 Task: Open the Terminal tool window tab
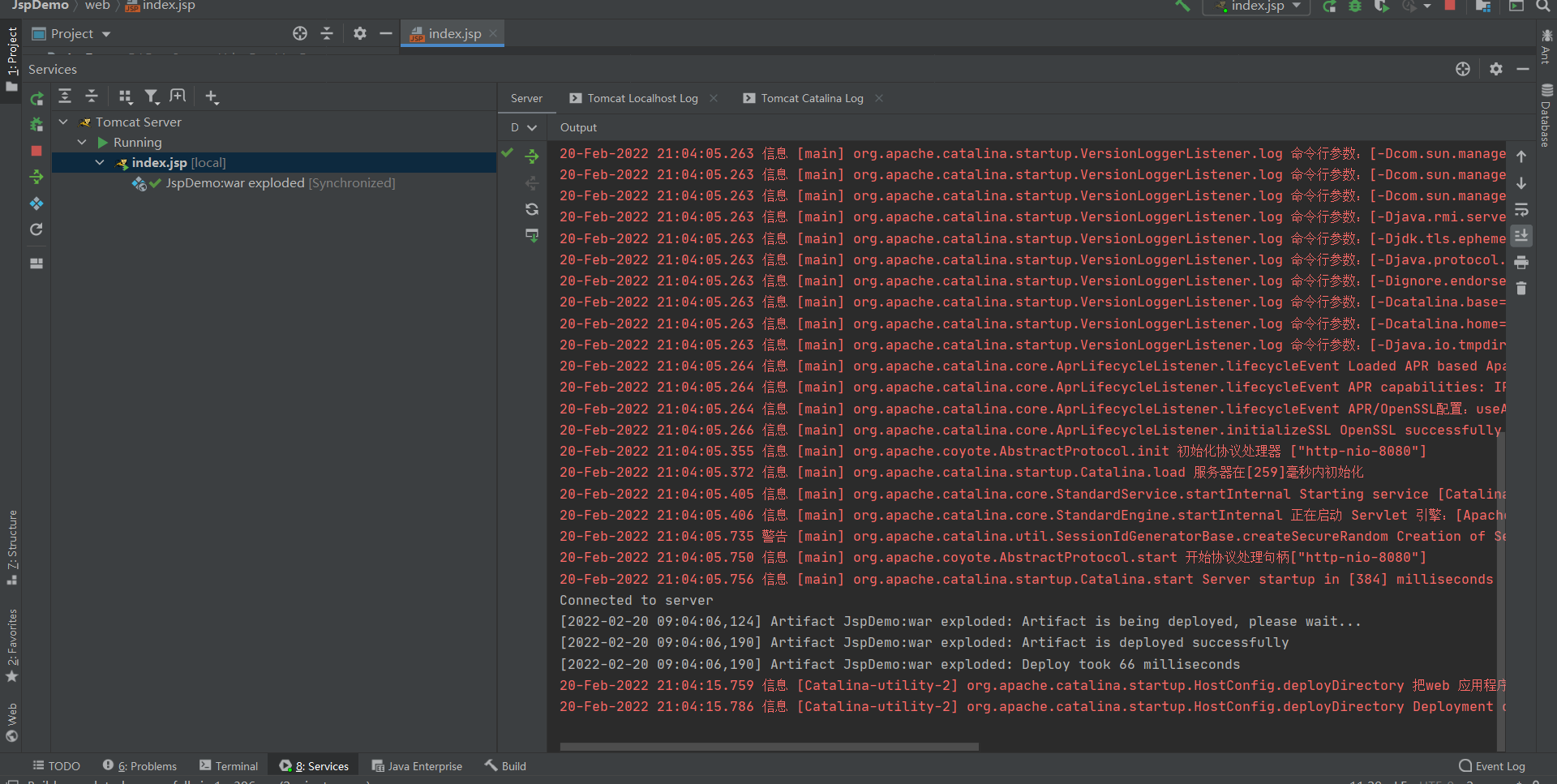coord(229,766)
